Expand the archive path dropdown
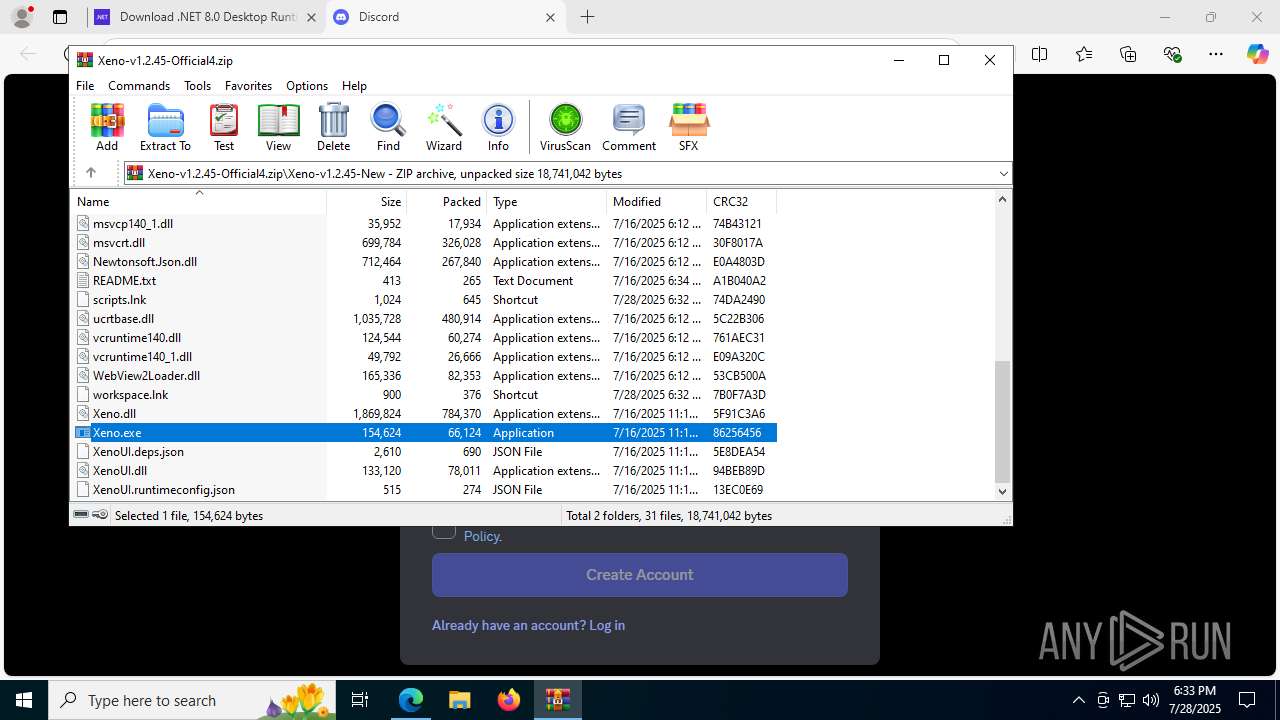This screenshot has height=720, width=1280. click(x=1003, y=173)
